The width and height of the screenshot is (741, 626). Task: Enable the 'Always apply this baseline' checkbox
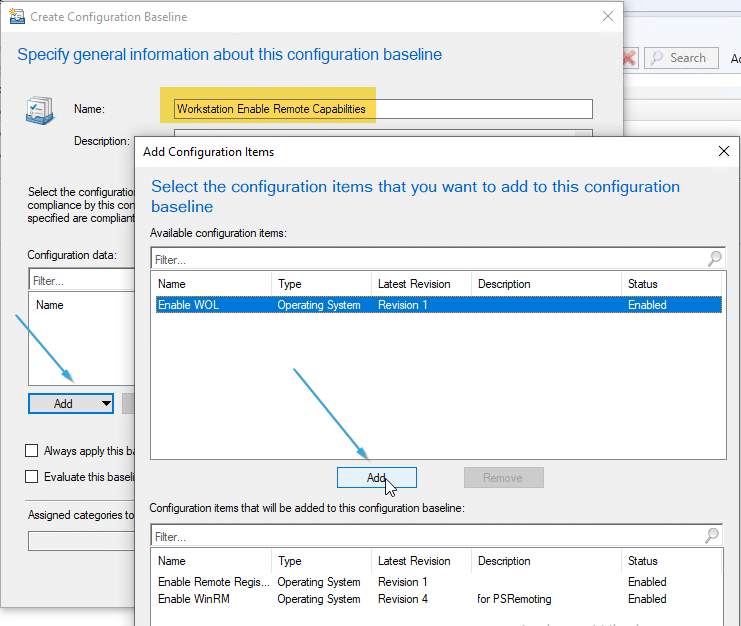tap(33, 451)
